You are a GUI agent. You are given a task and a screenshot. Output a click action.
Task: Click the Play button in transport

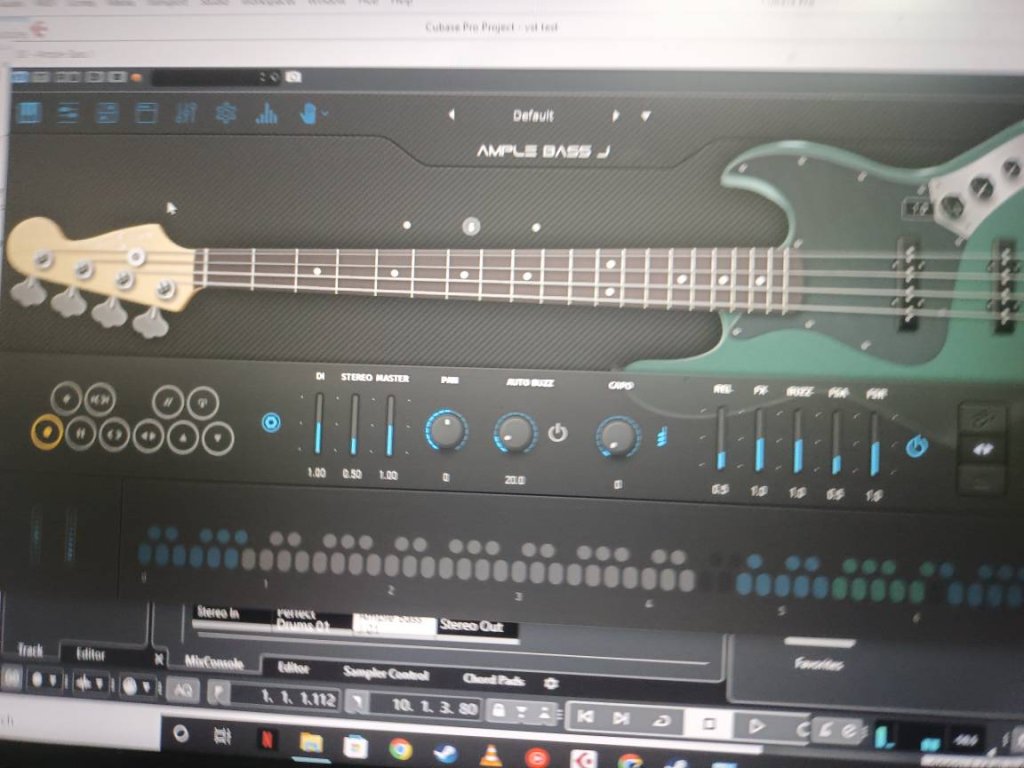click(x=756, y=726)
